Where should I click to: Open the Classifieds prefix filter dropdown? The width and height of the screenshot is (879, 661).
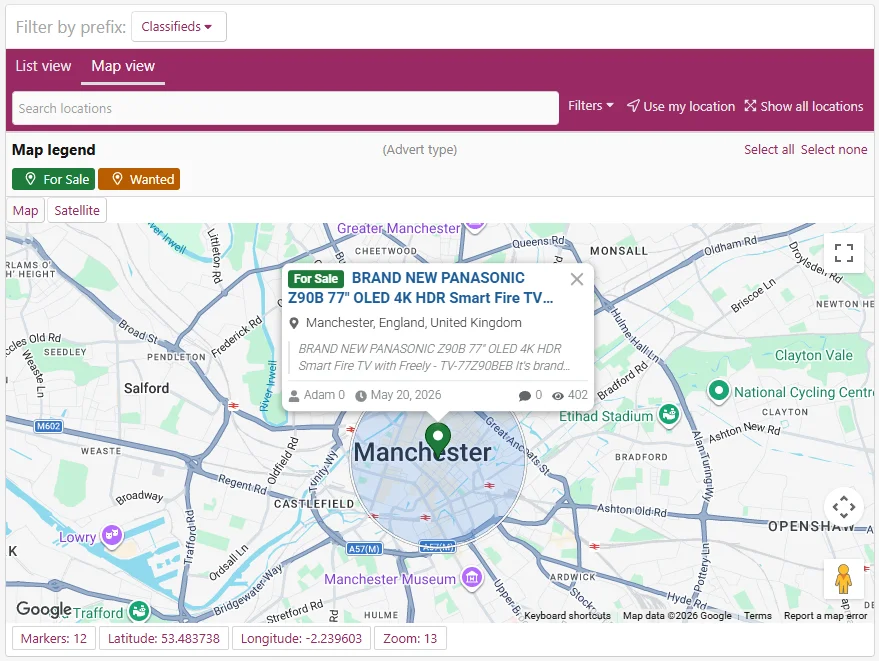(x=179, y=26)
